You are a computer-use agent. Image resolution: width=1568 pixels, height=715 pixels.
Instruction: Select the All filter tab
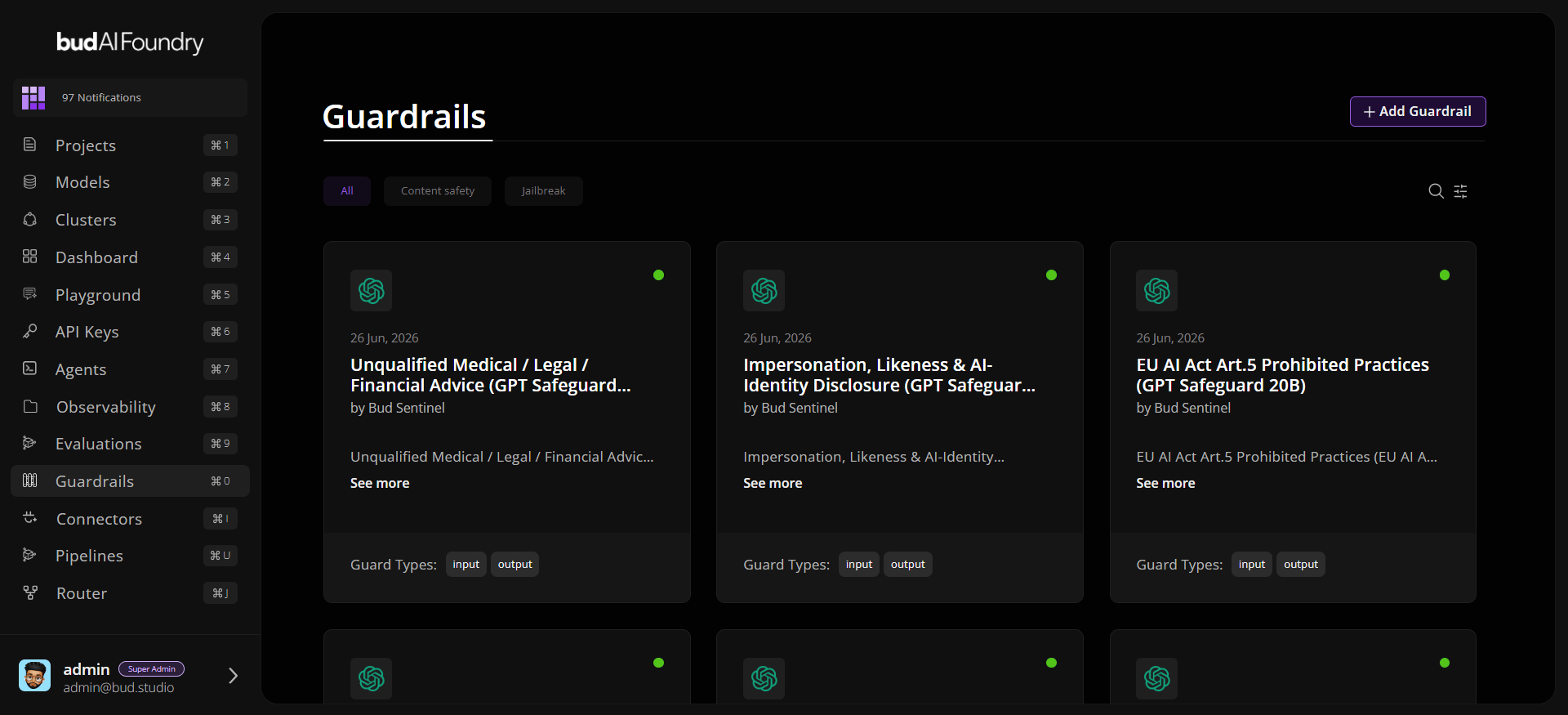click(347, 191)
